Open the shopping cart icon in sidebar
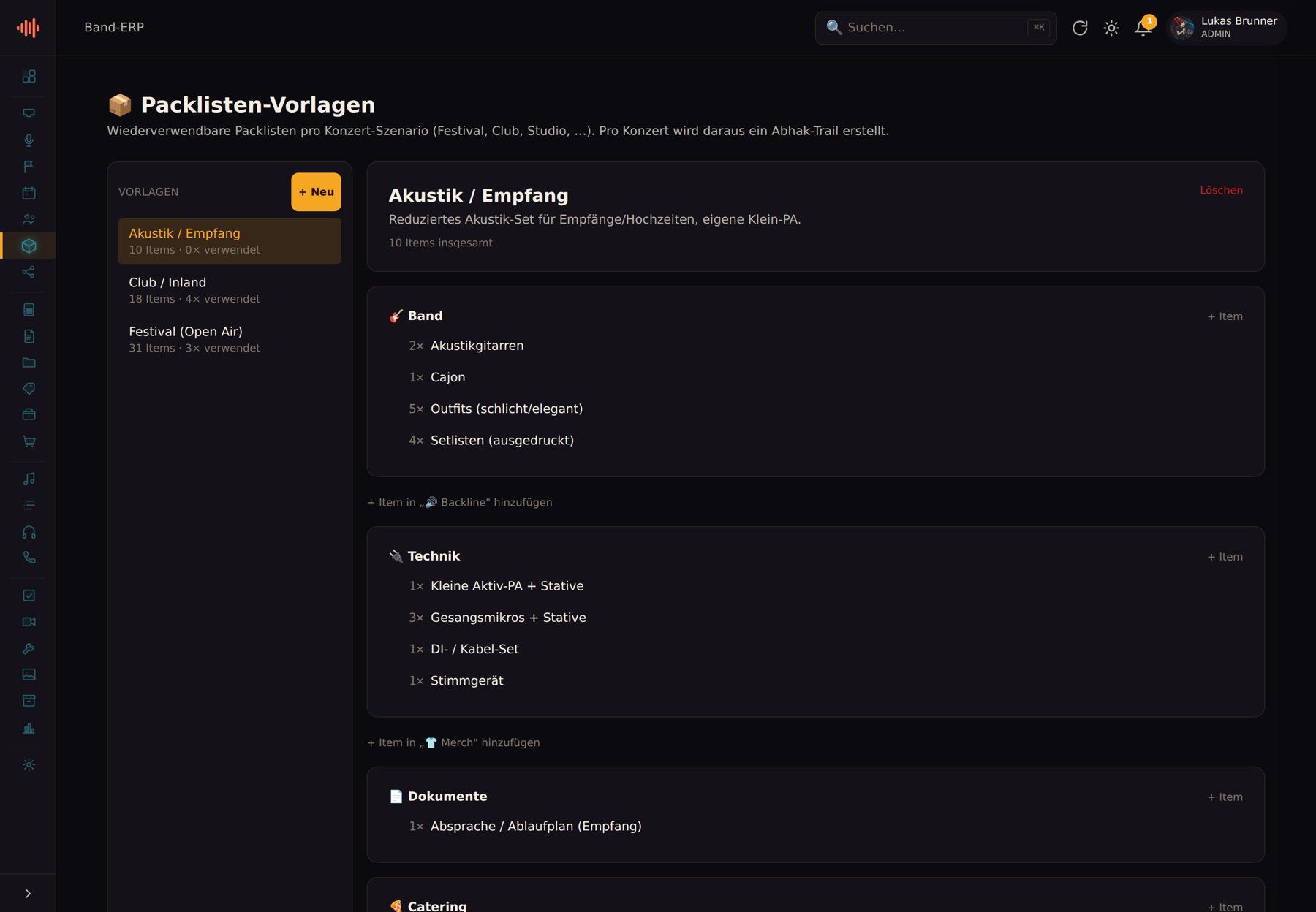Screen dimensions: 1316x912 29,441
